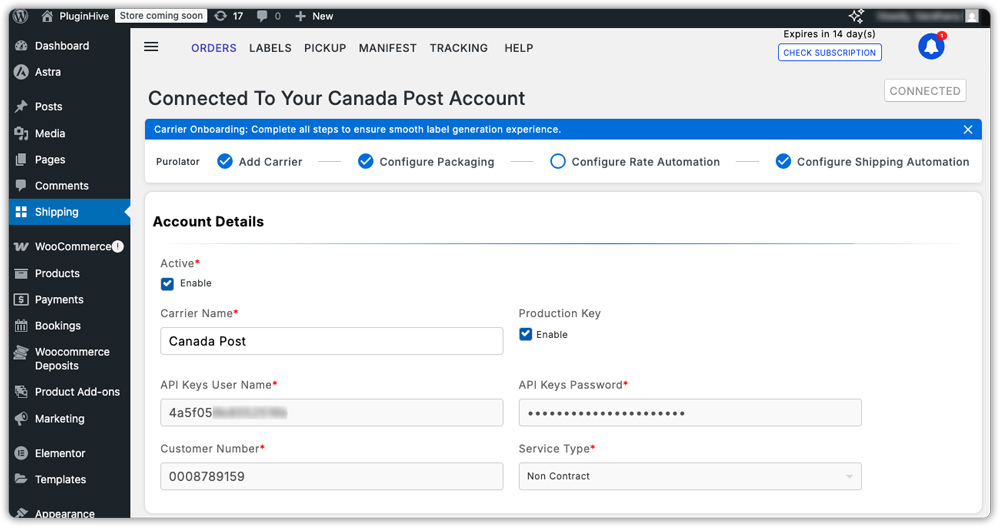Select Configure Shipping Automation step circle
1000x529 pixels.
(783, 161)
